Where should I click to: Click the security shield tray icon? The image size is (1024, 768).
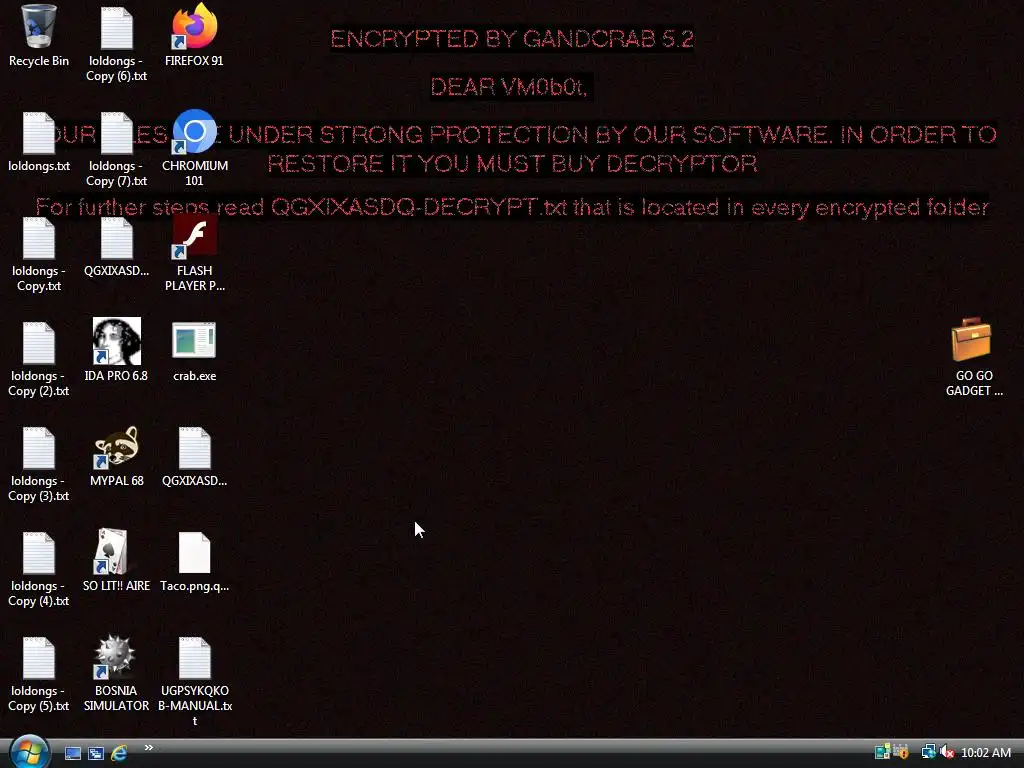pos(901,752)
